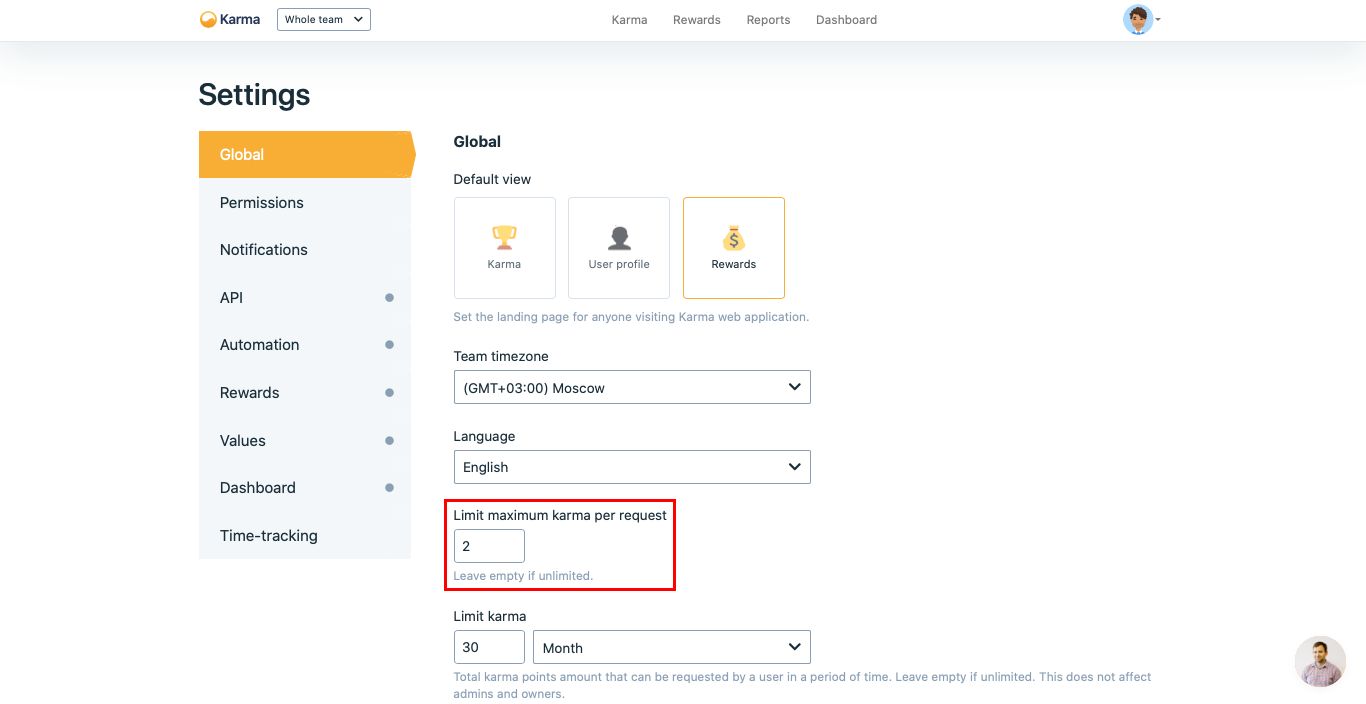Focus the maximum karma per request field
The image size is (1366, 704).
tap(489, 546)
